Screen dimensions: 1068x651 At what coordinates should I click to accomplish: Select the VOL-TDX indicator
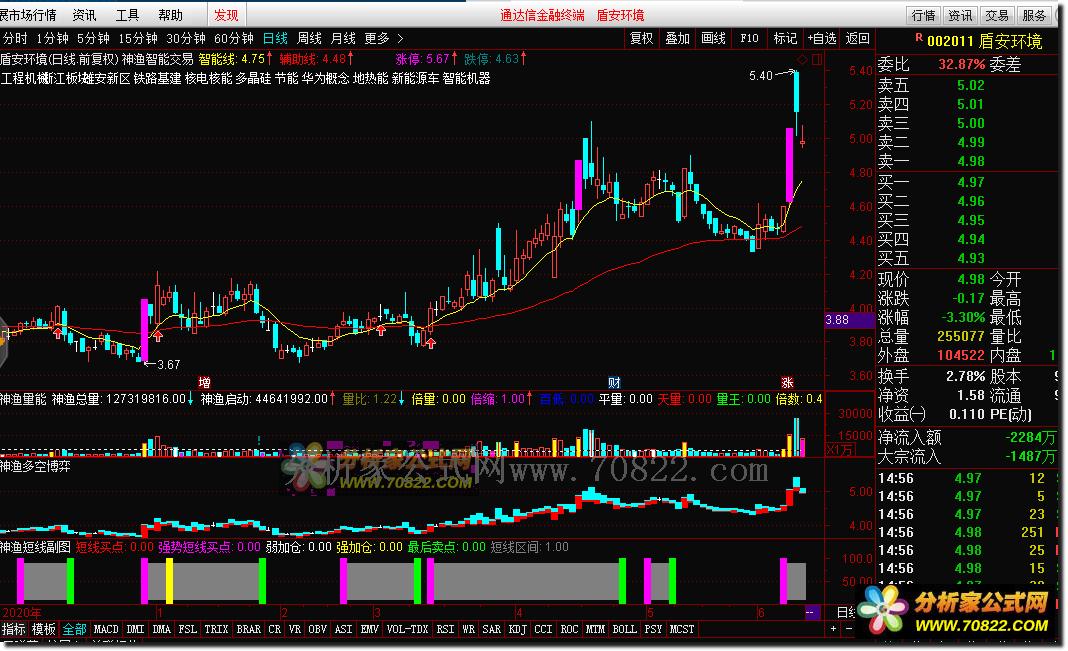tap(407, 629)
